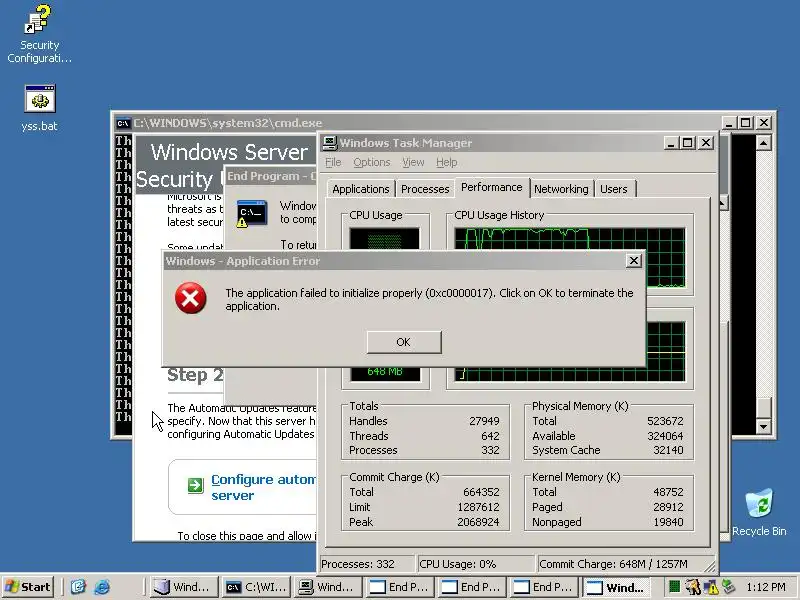Click the Kernel Memory Paged value 28912
Image resolution: width=800 pixels, height=600 pixels.
[668, 507]
